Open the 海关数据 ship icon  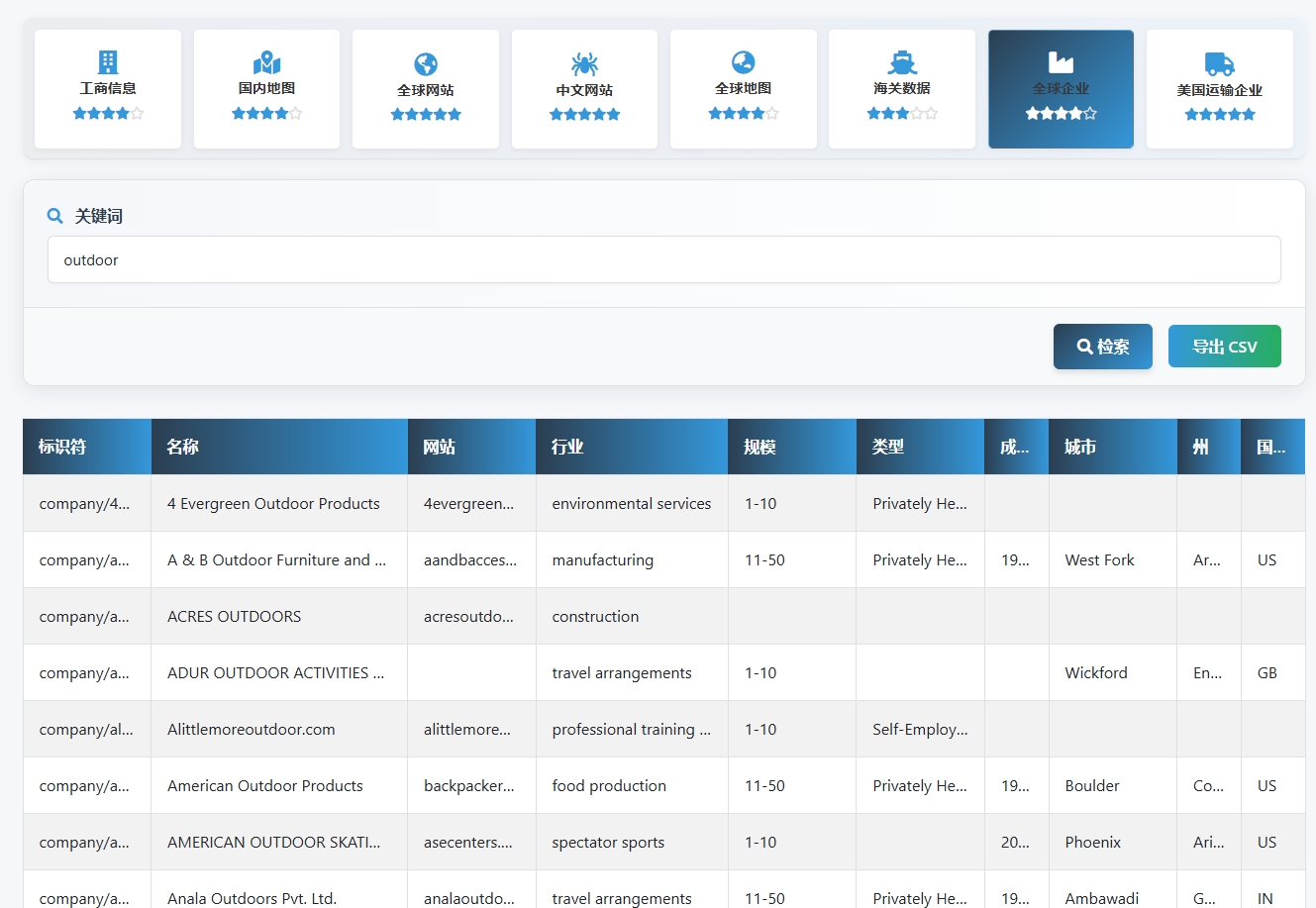(x=902, y=62)
